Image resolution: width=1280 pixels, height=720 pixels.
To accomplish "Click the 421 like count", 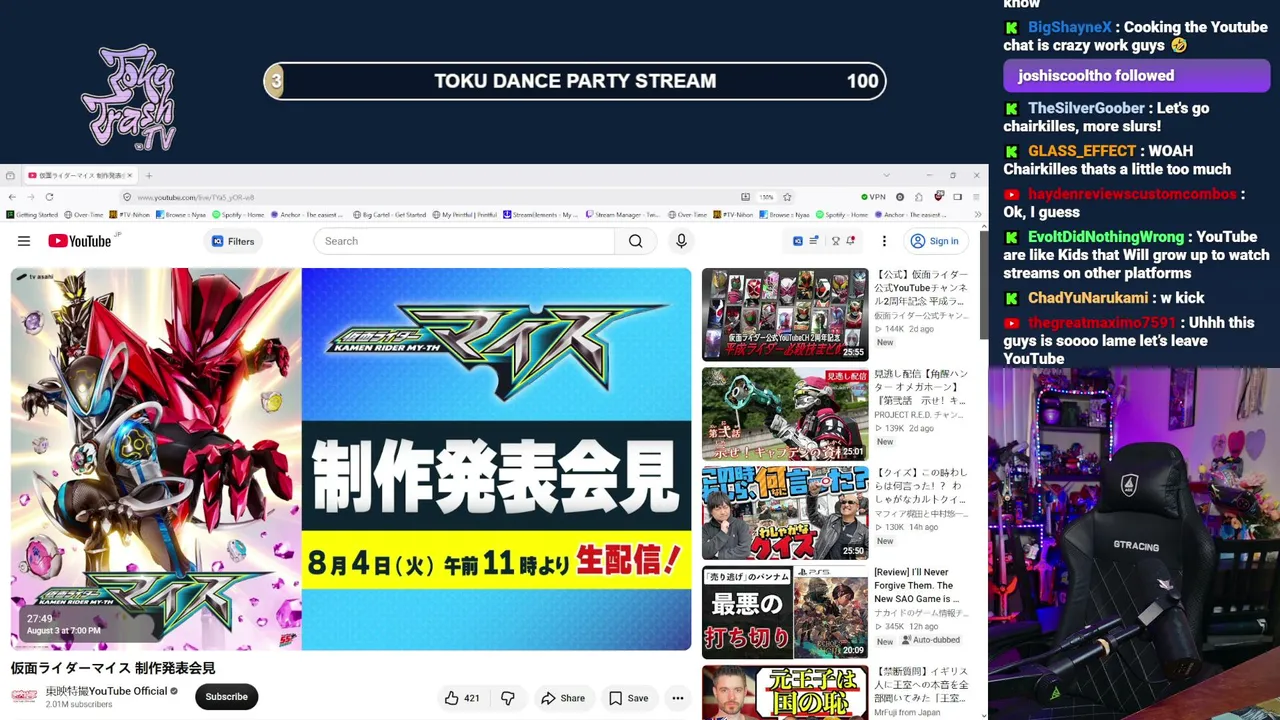I will (x=472, y=698).
